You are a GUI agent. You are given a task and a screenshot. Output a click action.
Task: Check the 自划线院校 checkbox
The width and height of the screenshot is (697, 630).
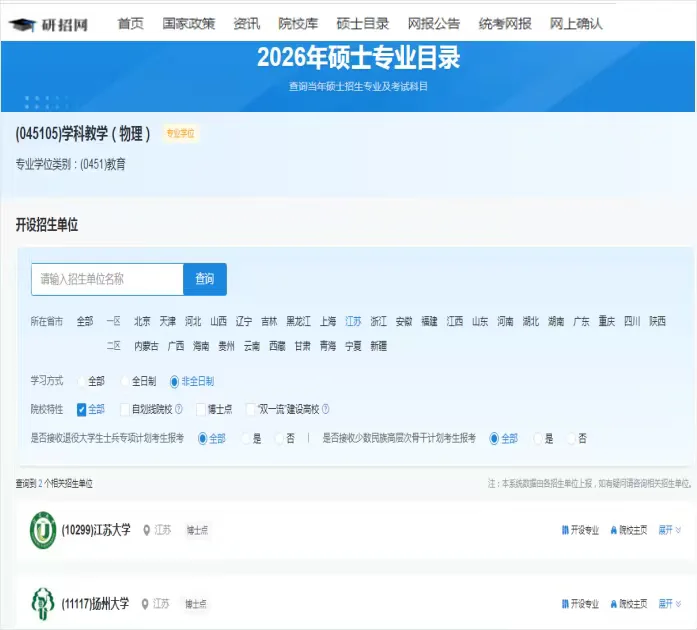[x=125, y=409]
